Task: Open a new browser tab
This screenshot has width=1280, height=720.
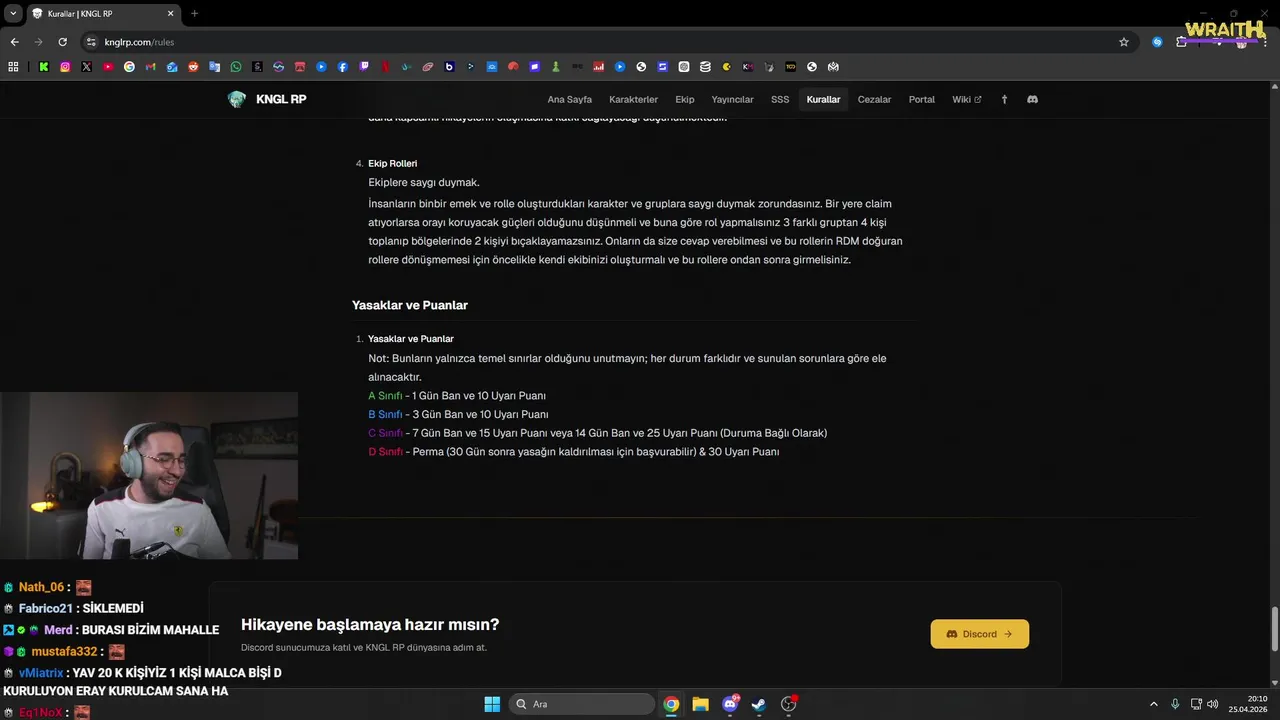Action: click(194, 13)
